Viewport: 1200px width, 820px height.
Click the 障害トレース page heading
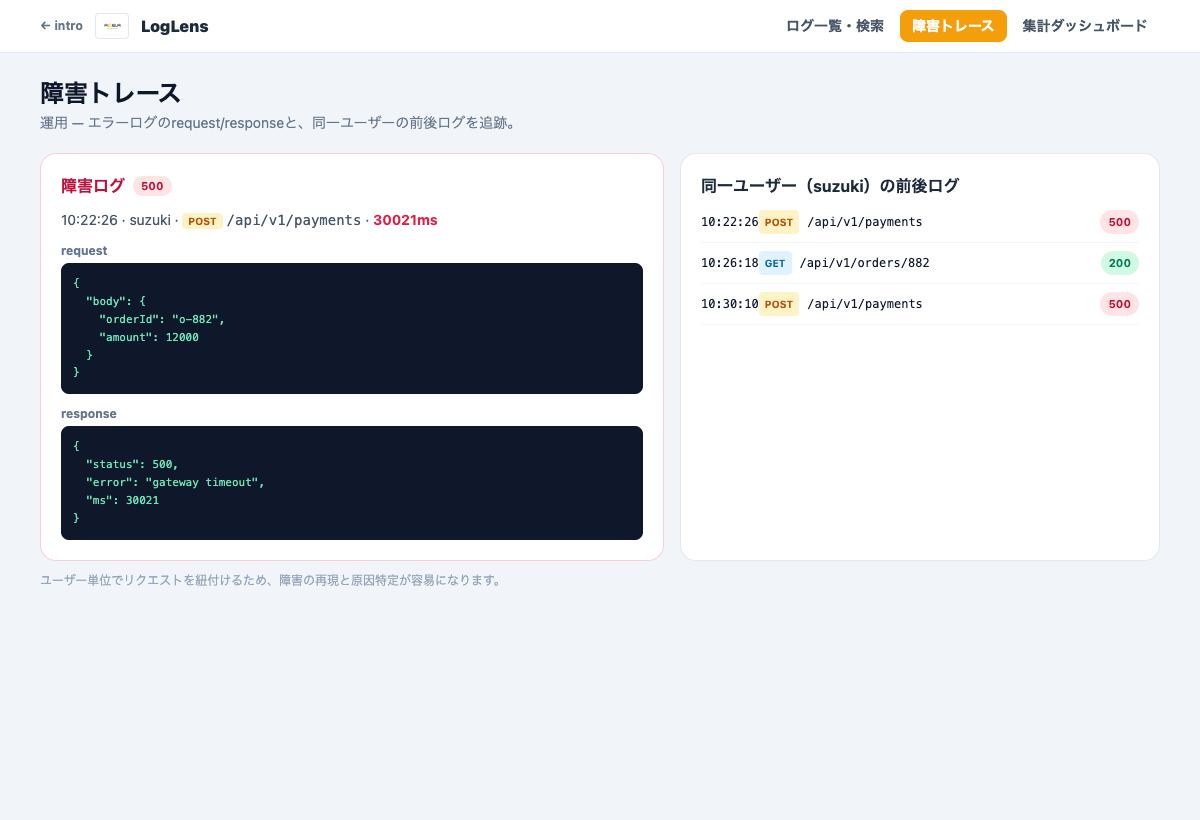pyautogui.click(x=110, y=93)
